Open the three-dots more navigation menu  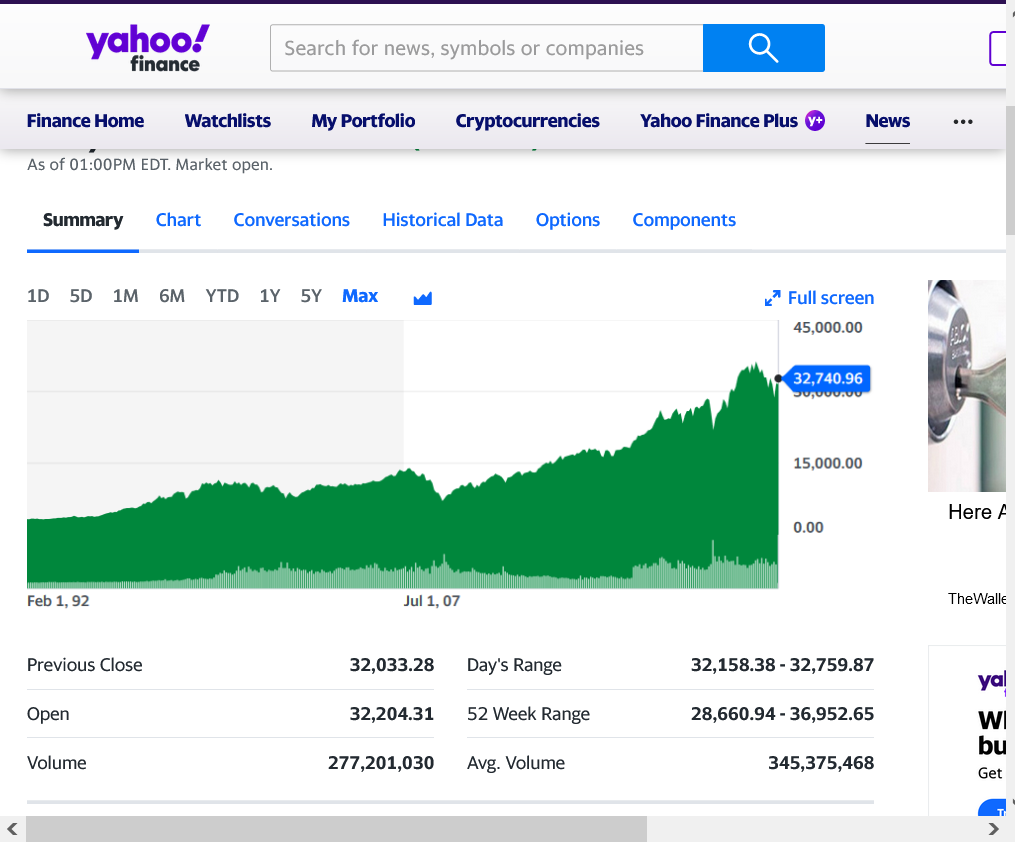click(x=963, y=121)
